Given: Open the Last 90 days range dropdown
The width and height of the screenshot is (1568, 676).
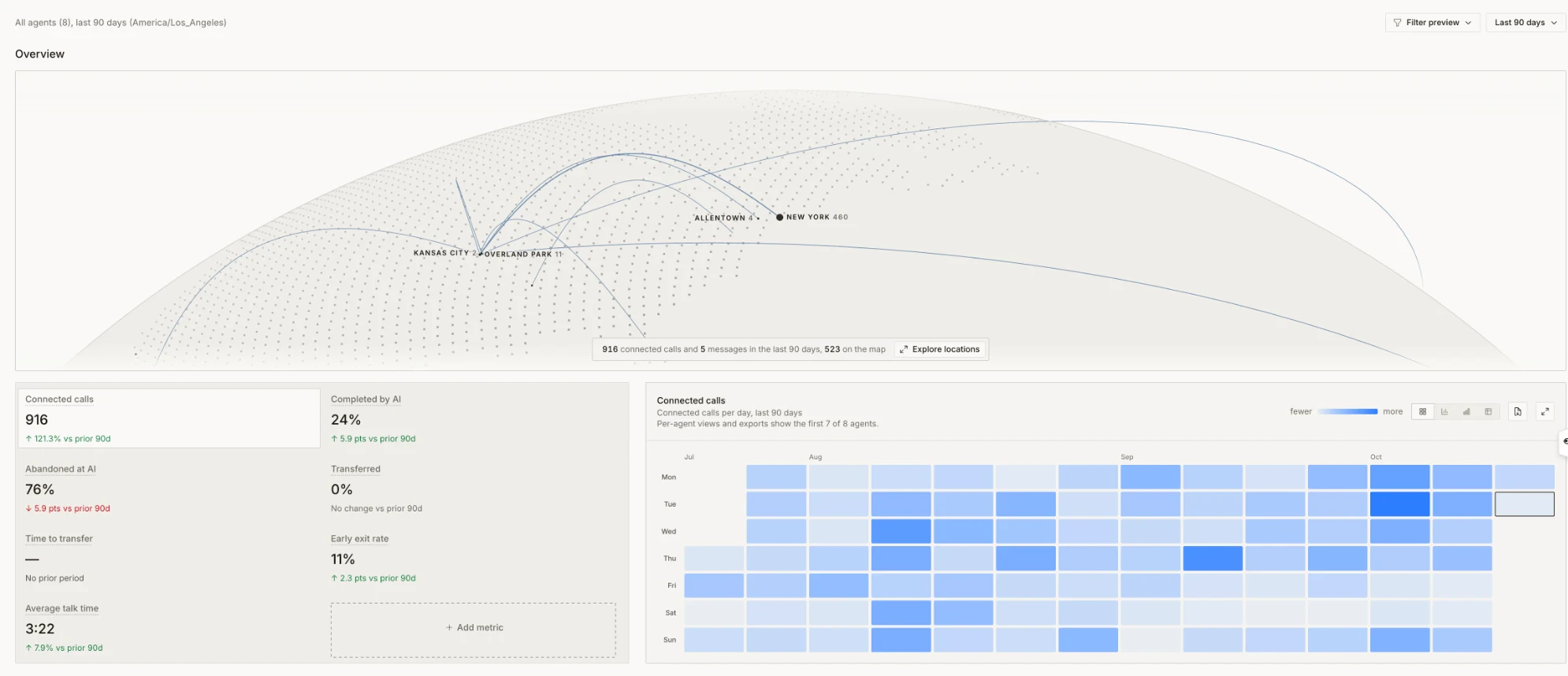Looking at the screenshot, I should point(1525,23).
